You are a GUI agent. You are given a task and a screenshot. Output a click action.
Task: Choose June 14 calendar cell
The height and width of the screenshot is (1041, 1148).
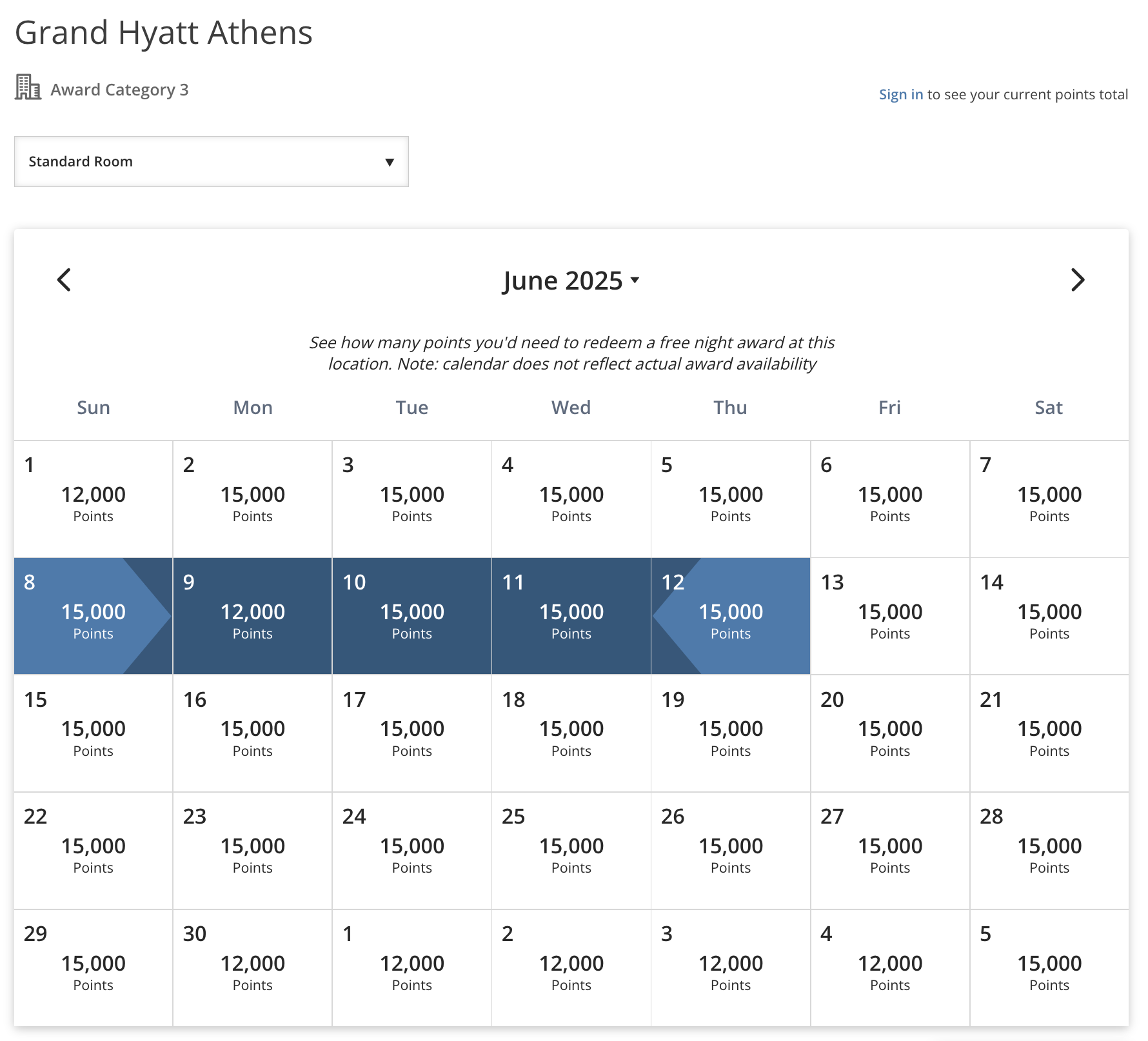click(x=1049, y=617)
